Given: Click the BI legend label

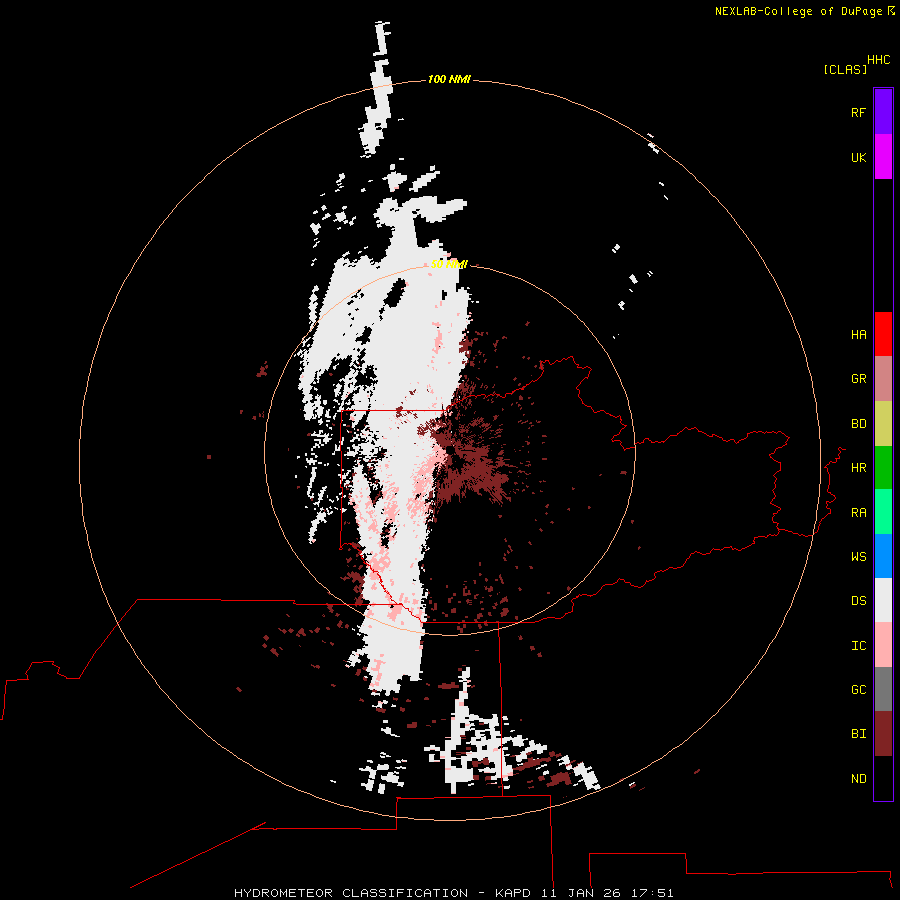Looking at the screenshot, I should (858, 734).
